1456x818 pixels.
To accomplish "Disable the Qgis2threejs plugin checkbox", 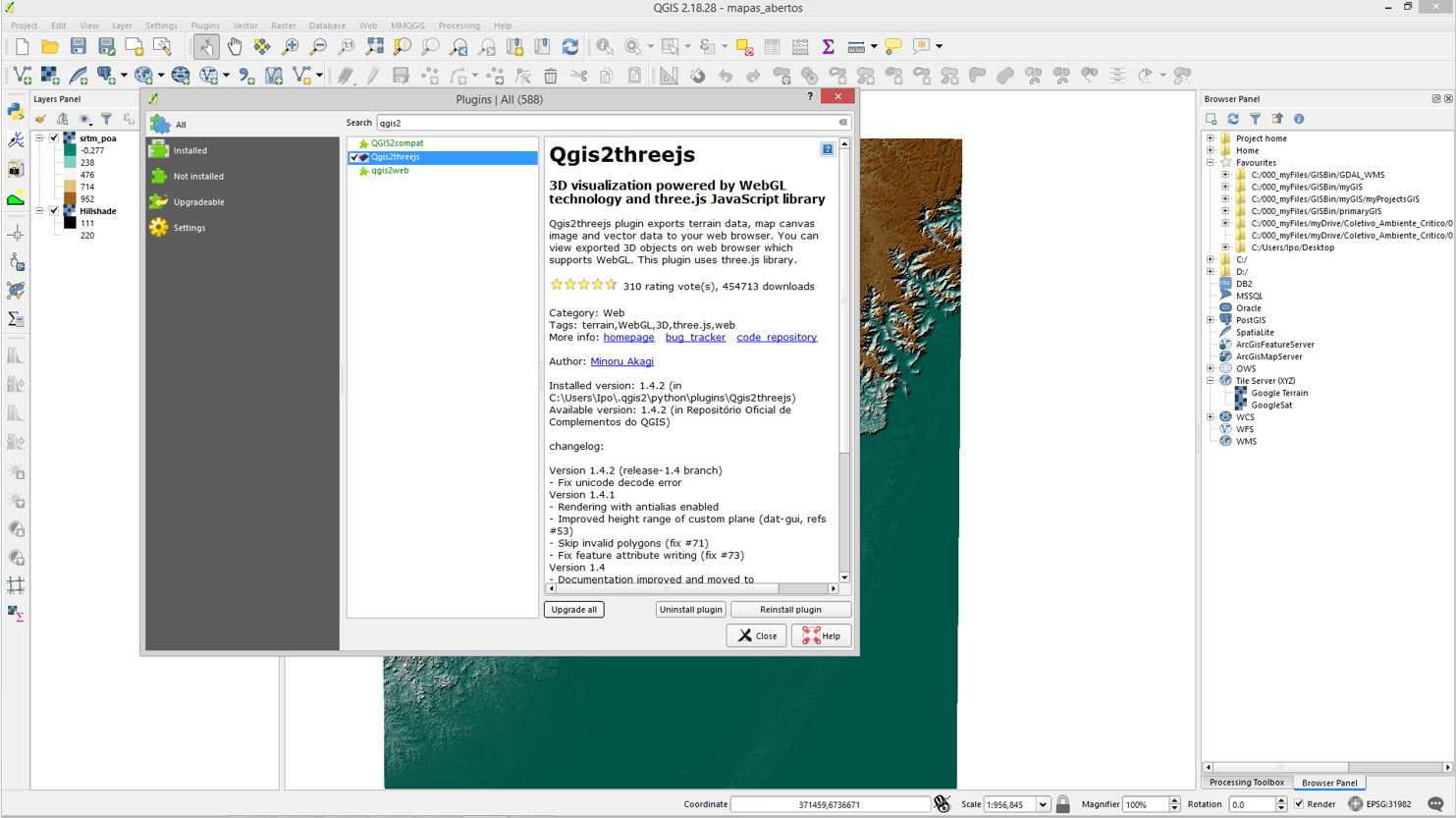I will pyautogui.click(x=354, y=157).
